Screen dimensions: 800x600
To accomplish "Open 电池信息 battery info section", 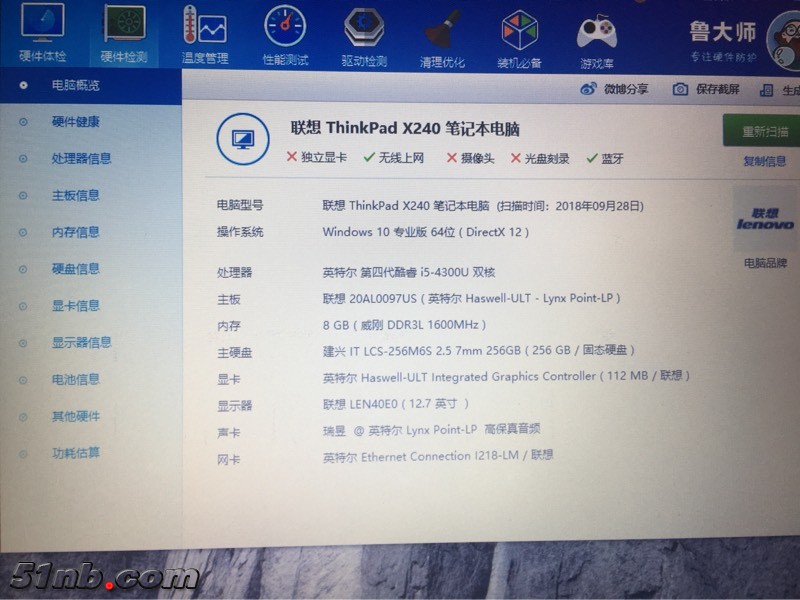I will click(x=76, y=379).
